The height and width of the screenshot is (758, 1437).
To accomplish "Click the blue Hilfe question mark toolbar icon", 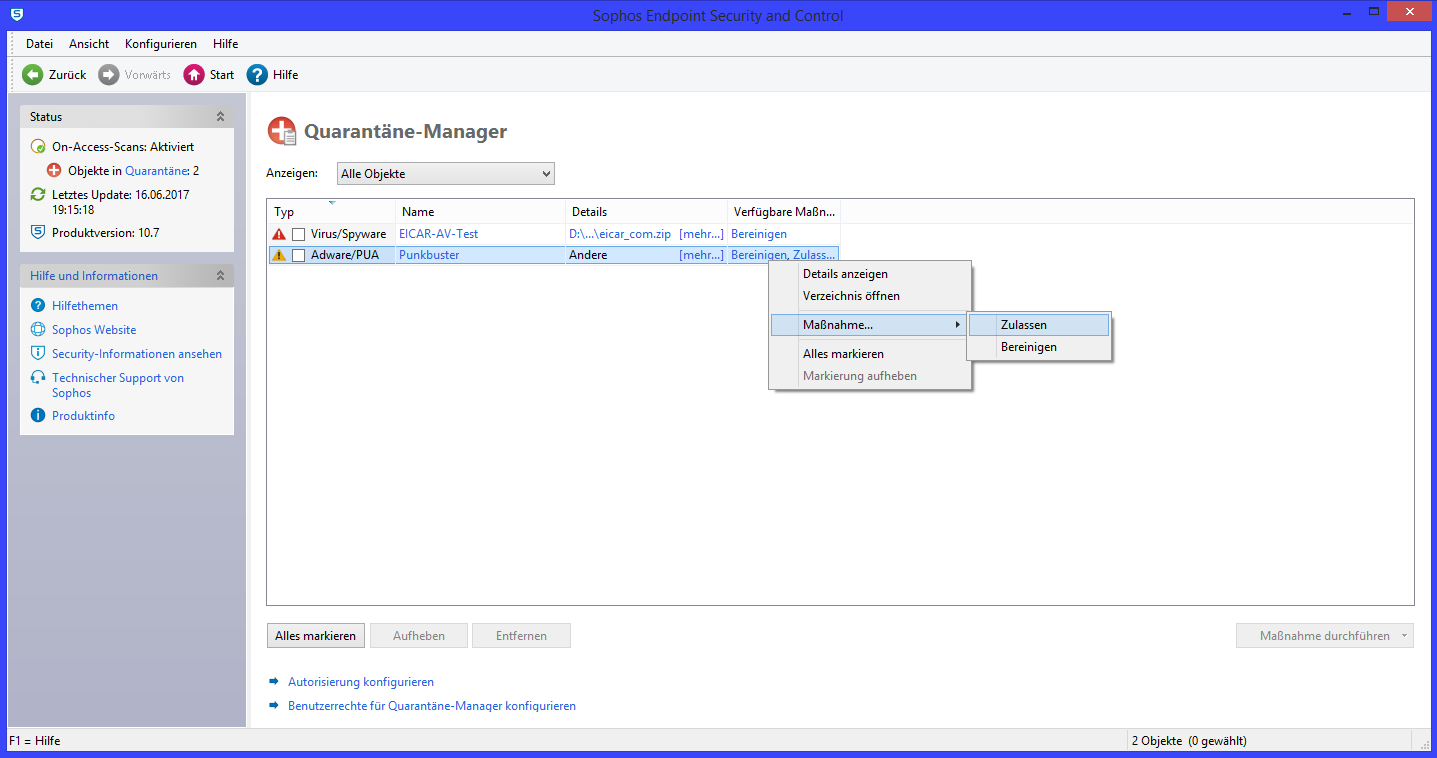I will [x=257, y=75].
